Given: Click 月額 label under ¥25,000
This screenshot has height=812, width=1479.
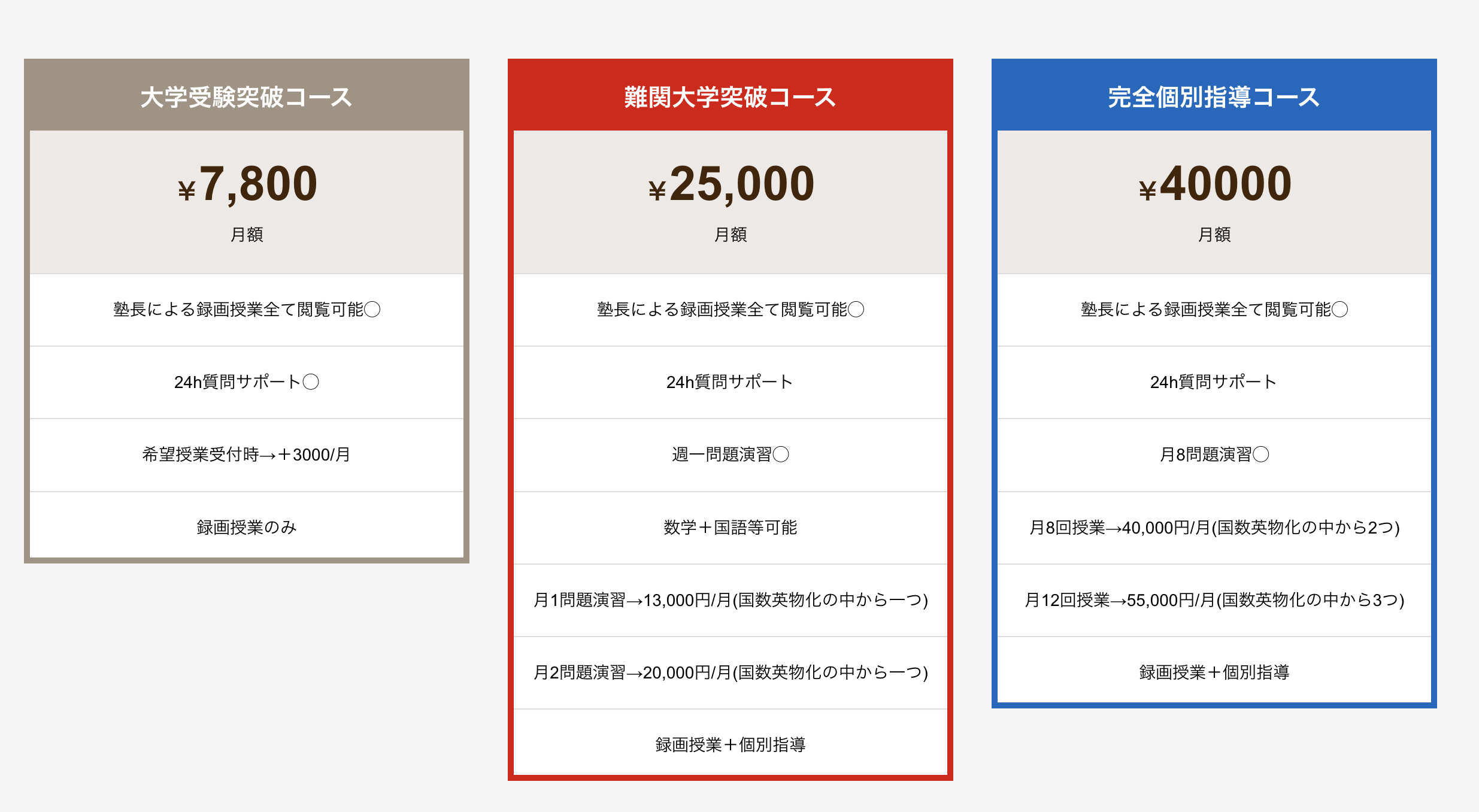Looking at the screenshot, I should pyautogui.click(x=730, y=234).
